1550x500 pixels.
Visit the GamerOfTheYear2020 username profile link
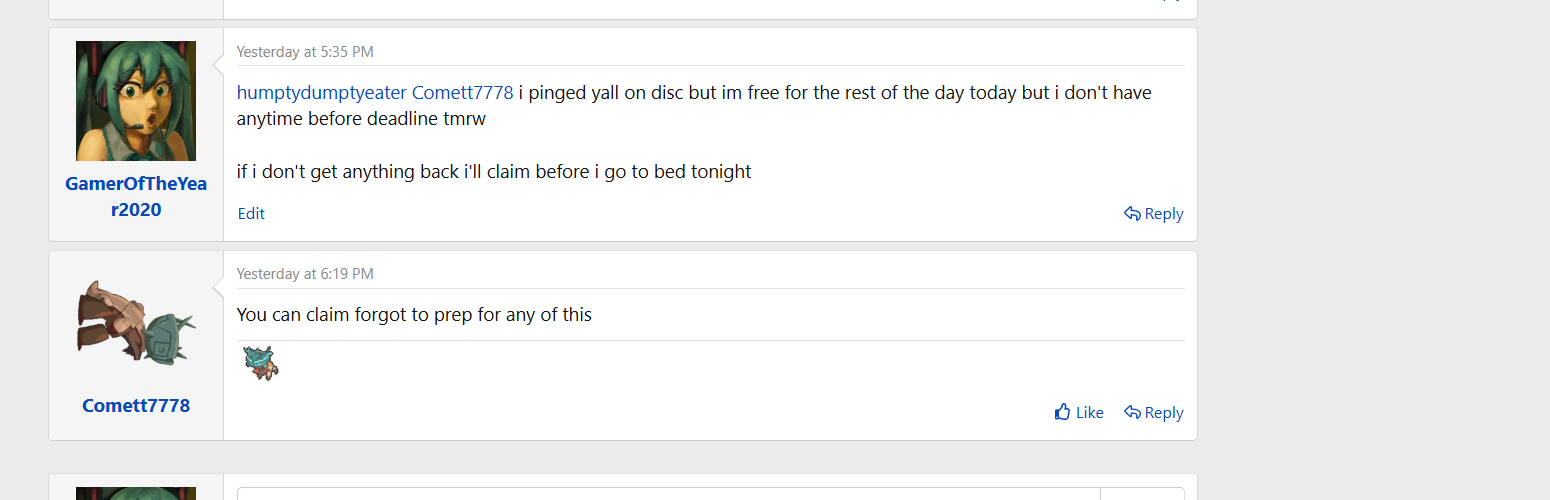point(136,197)
